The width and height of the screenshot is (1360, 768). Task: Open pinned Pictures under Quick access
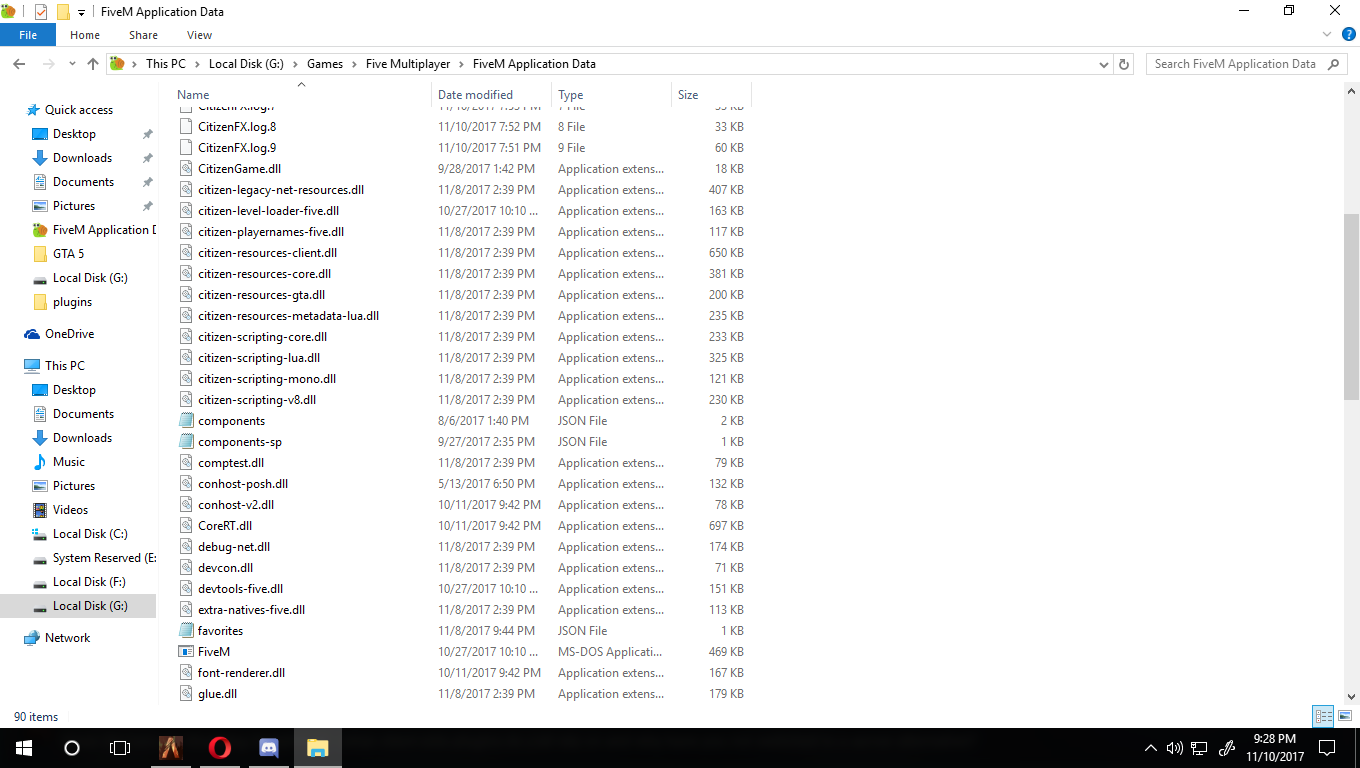(x=74, y=206)
